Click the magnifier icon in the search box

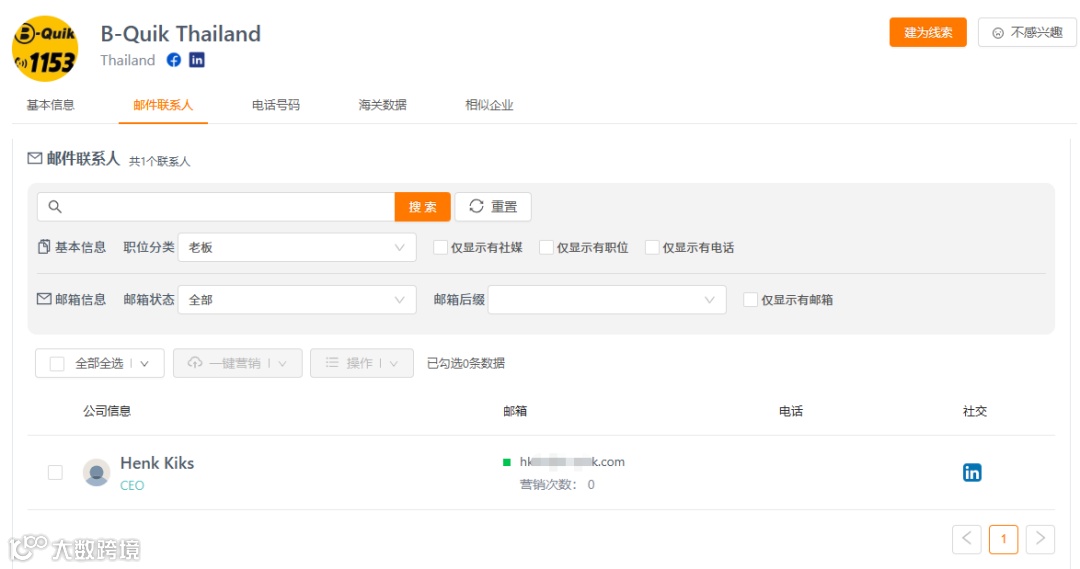(x=55, y=207)
